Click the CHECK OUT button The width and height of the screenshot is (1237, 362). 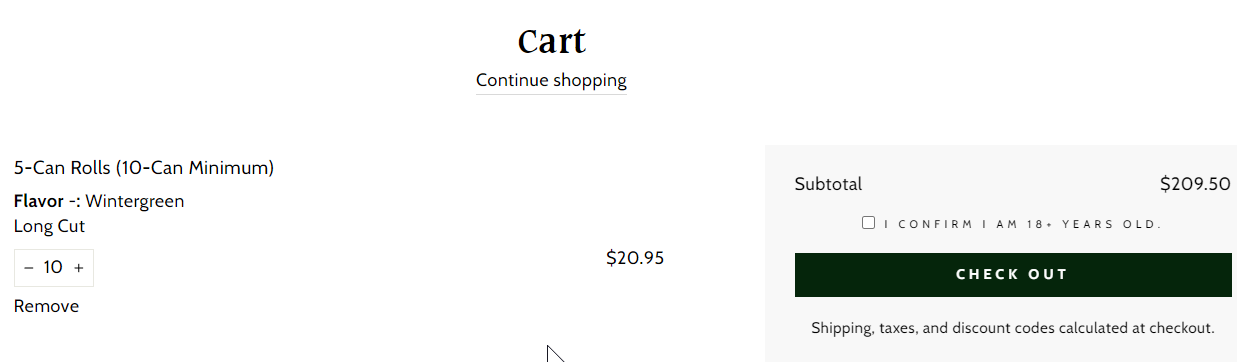click(x=1013, y=275)
